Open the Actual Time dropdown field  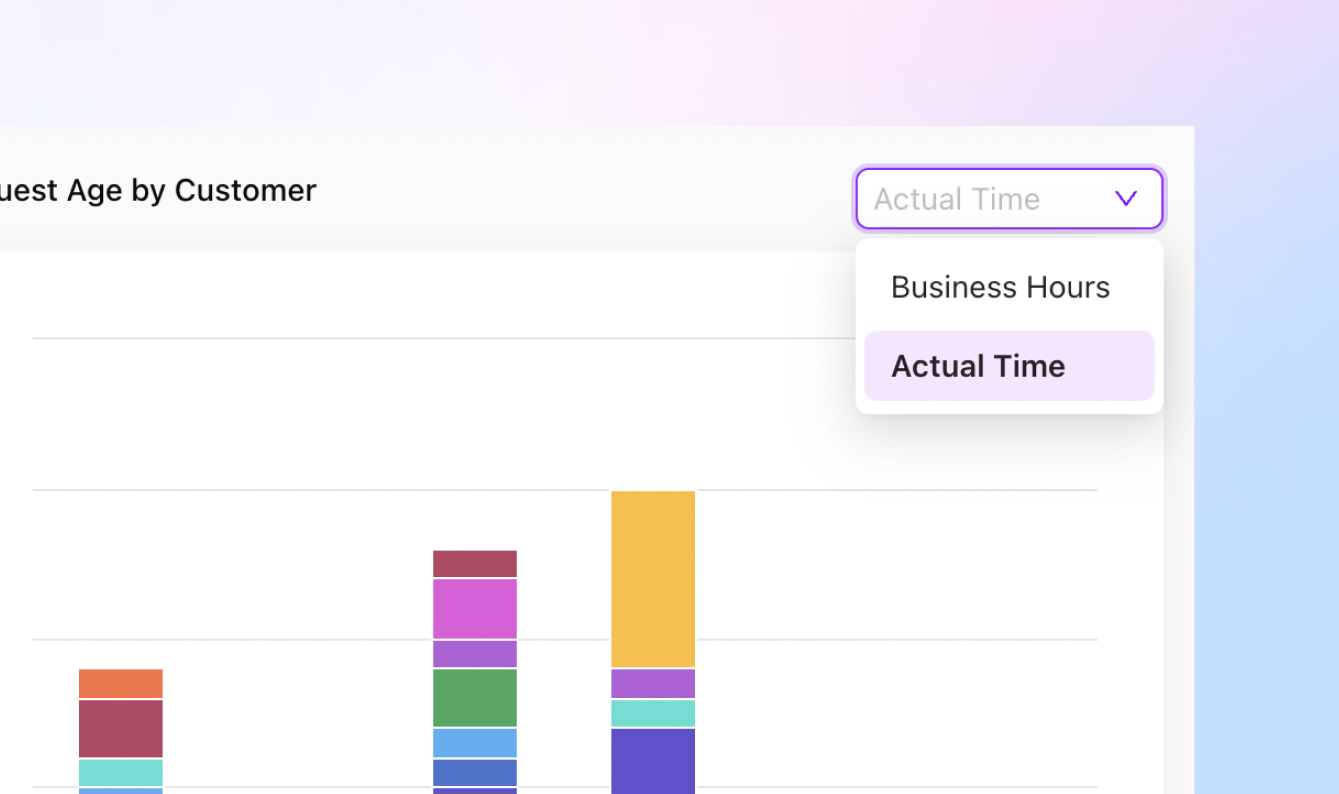click(x=1009, y=199)
